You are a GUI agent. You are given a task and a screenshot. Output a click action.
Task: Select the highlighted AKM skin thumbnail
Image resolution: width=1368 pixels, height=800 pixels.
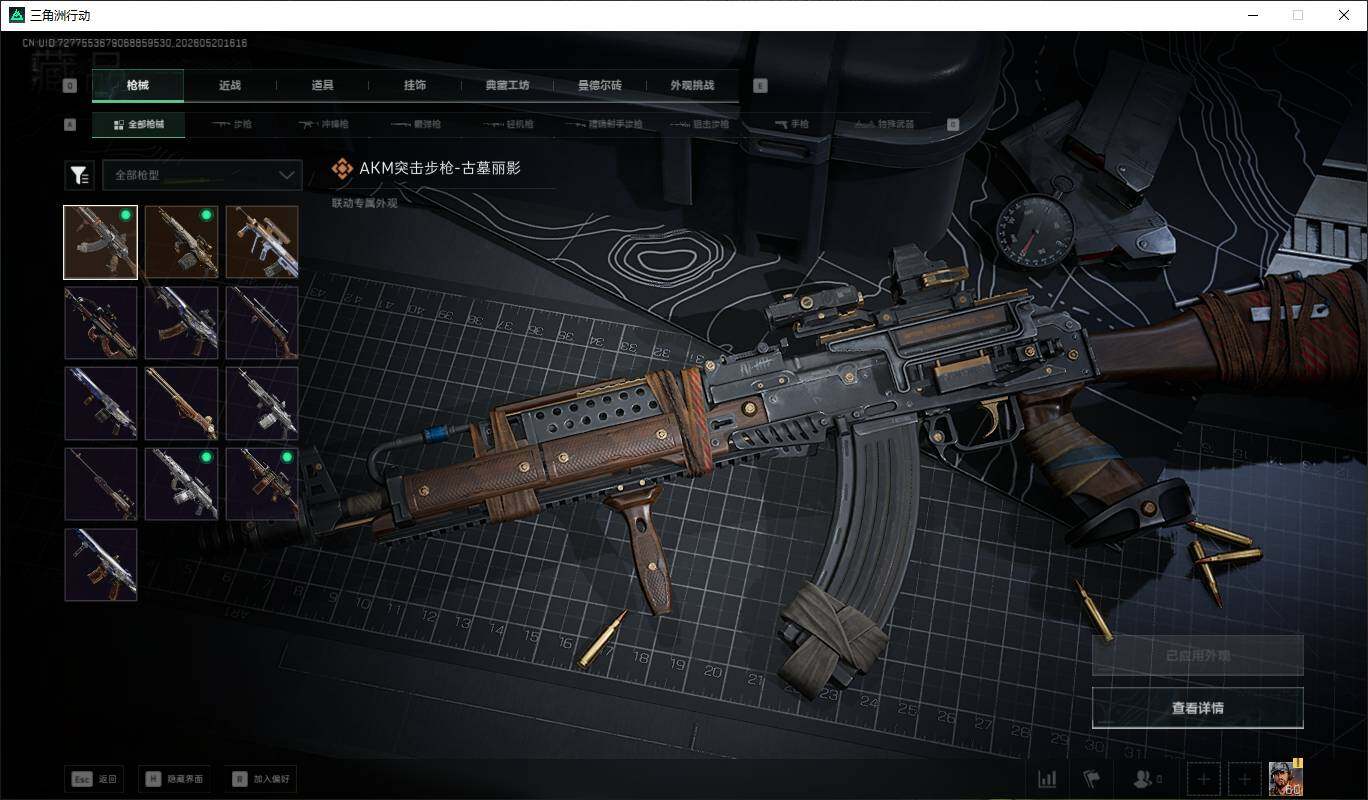[x=101, y=242]
